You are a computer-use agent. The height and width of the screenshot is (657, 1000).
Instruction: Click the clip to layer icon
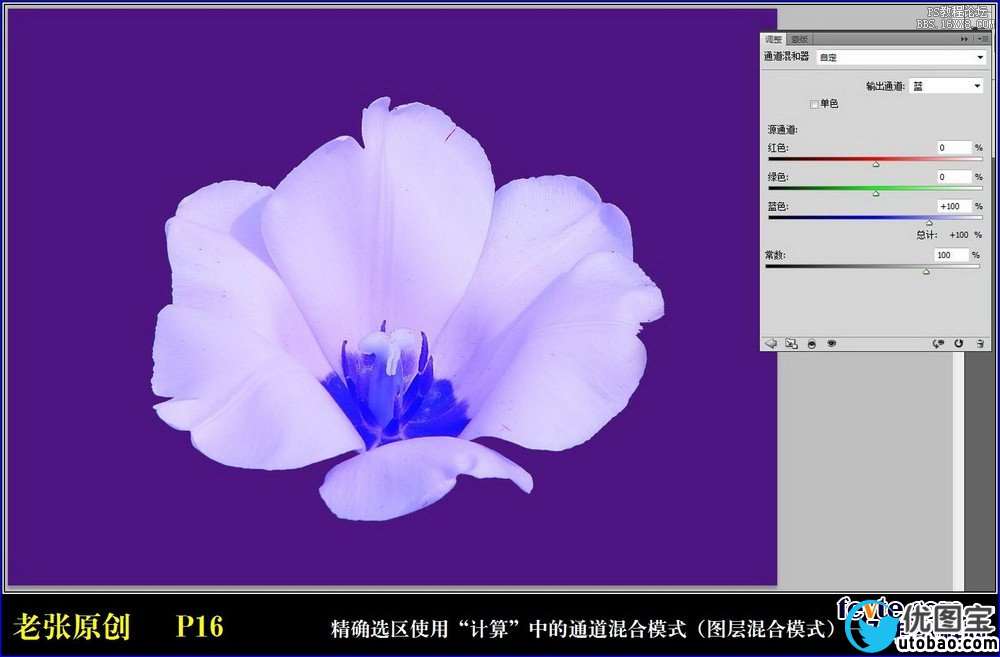(811, 343)
